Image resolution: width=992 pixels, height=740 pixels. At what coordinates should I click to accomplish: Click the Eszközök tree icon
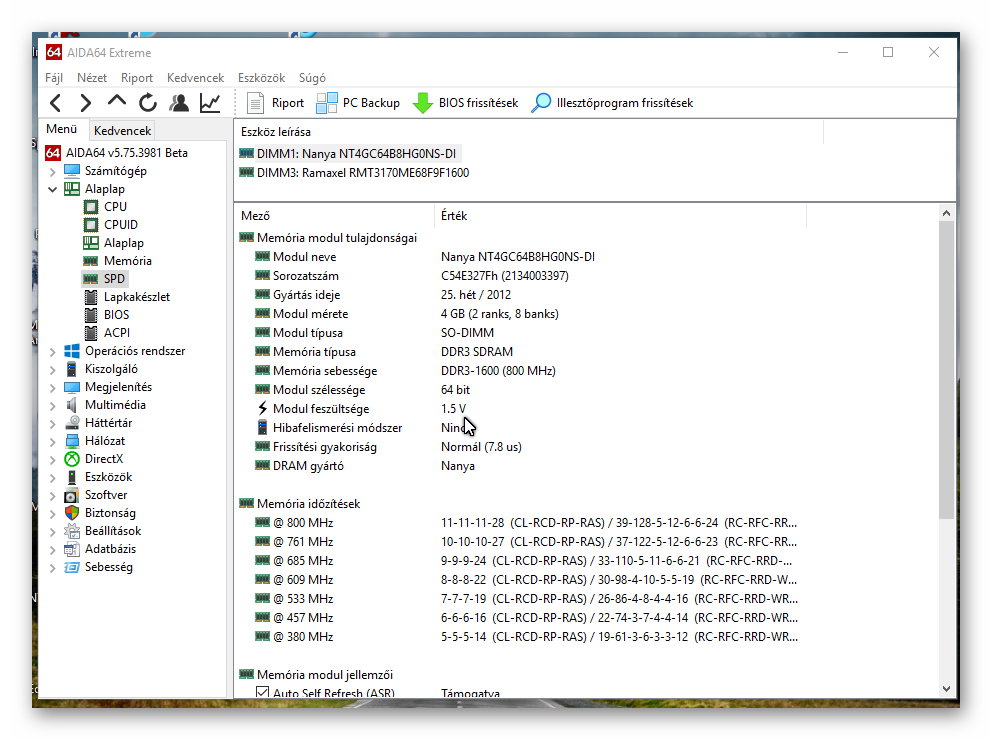(72, 477)
